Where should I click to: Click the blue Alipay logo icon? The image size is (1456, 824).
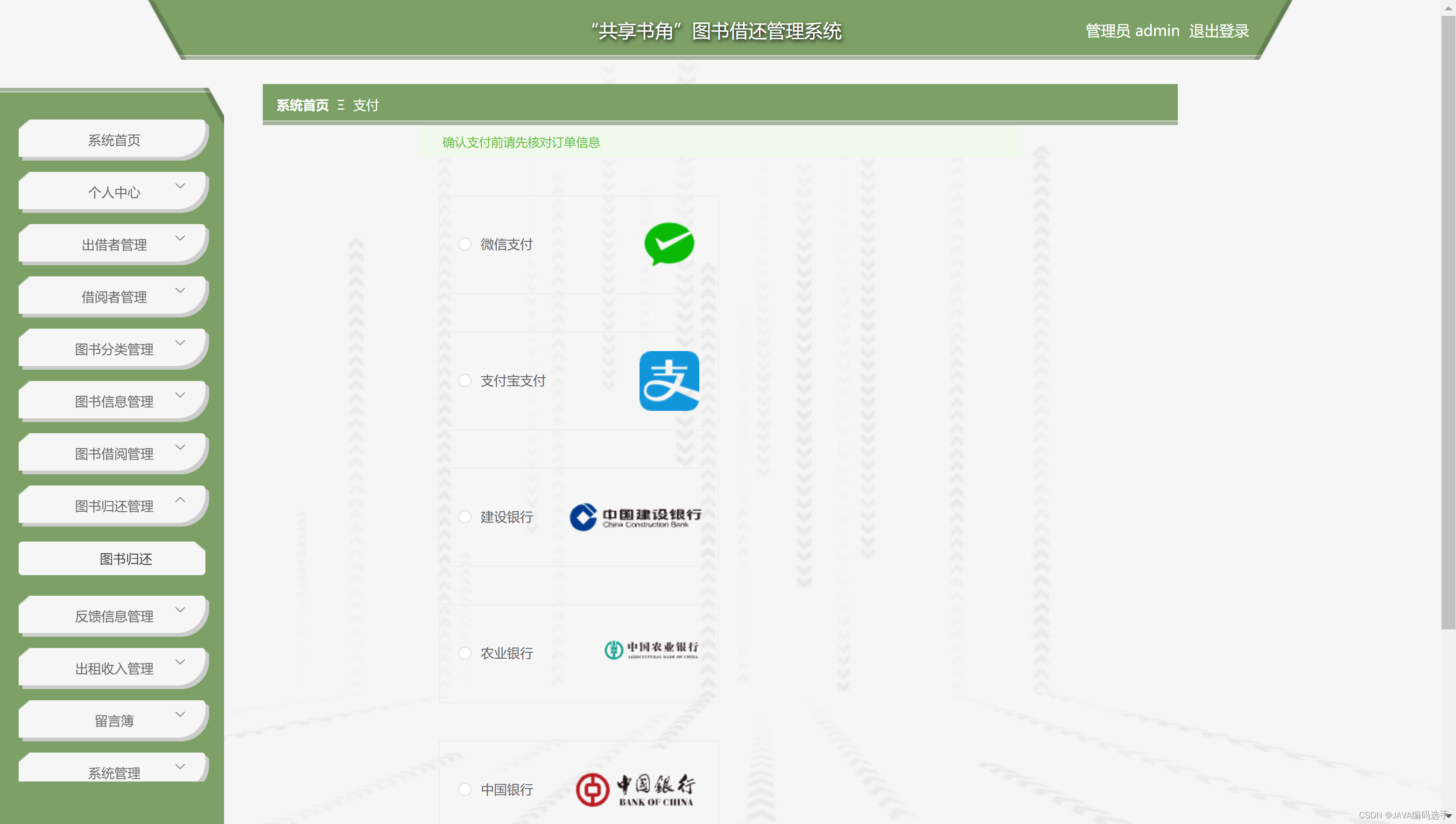point(669,381)
